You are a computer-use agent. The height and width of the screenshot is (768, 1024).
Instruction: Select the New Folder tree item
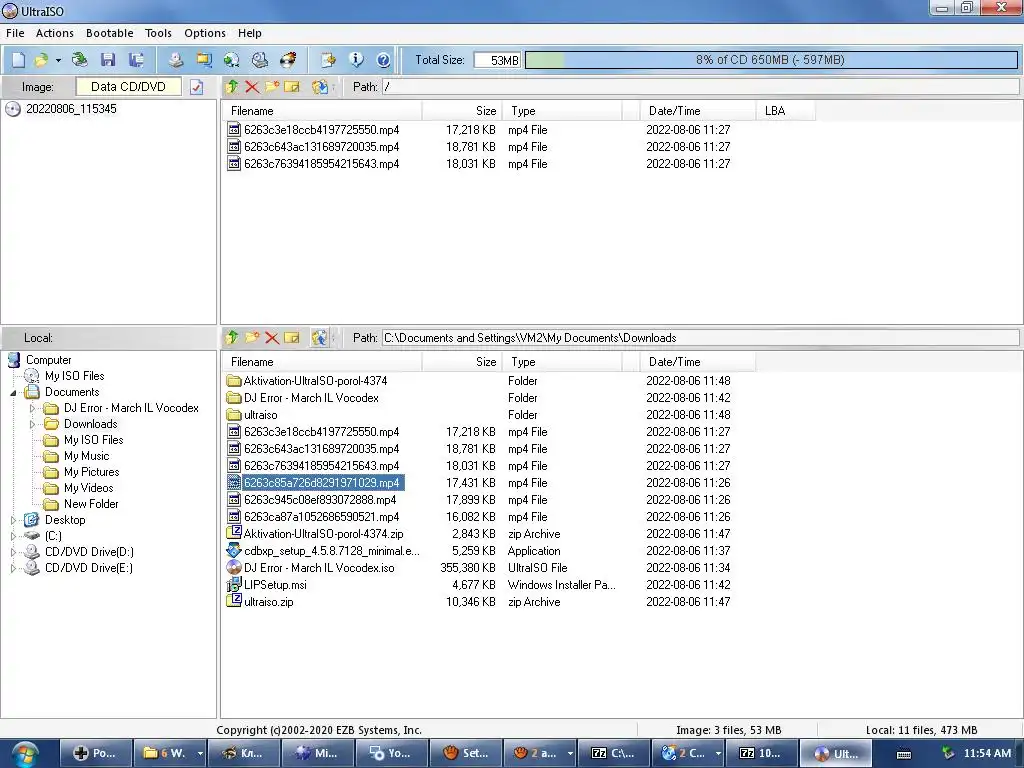click(x=91, y=504)
